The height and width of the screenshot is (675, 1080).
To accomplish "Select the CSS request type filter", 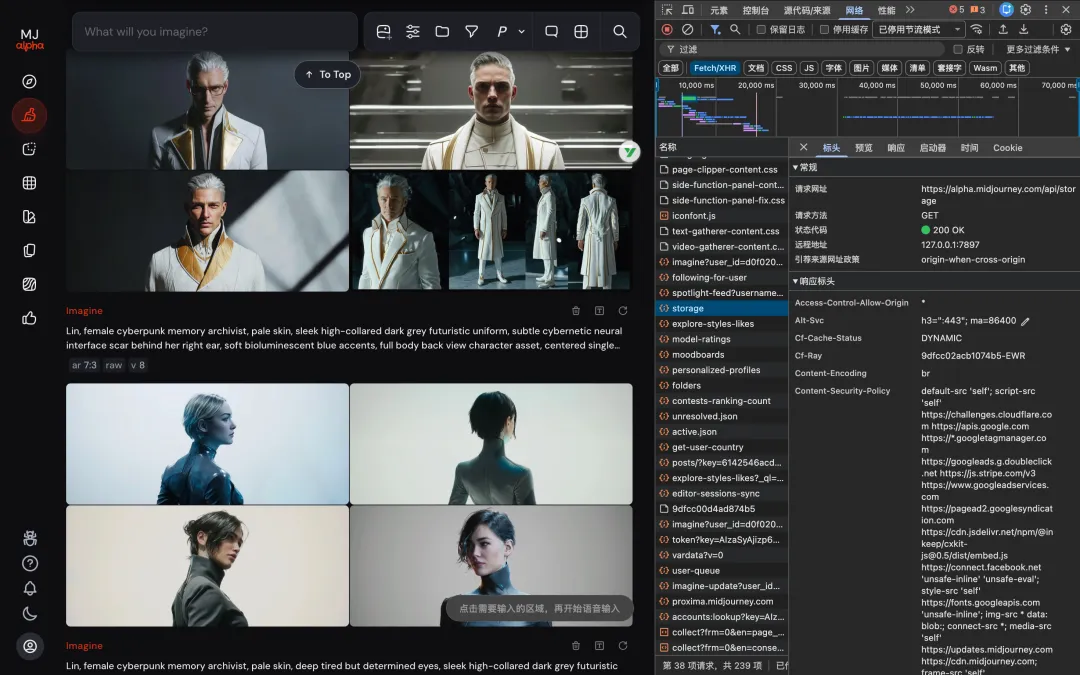I will coord(783,68).
